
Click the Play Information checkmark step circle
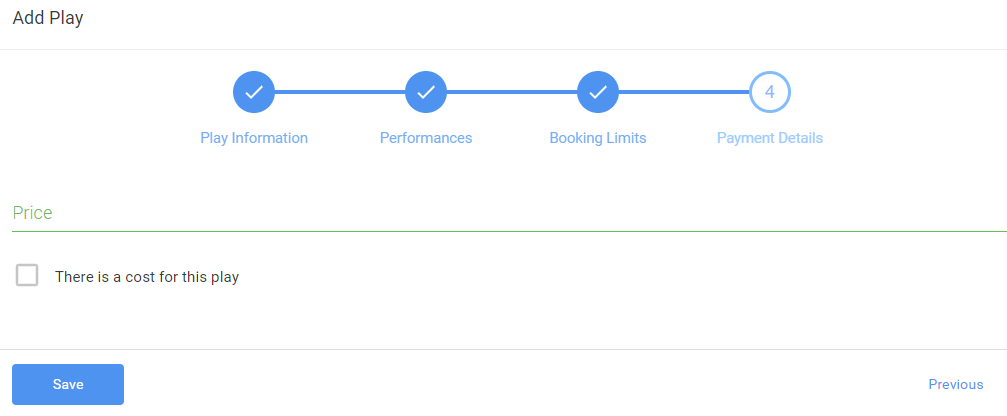pos(254,92)
